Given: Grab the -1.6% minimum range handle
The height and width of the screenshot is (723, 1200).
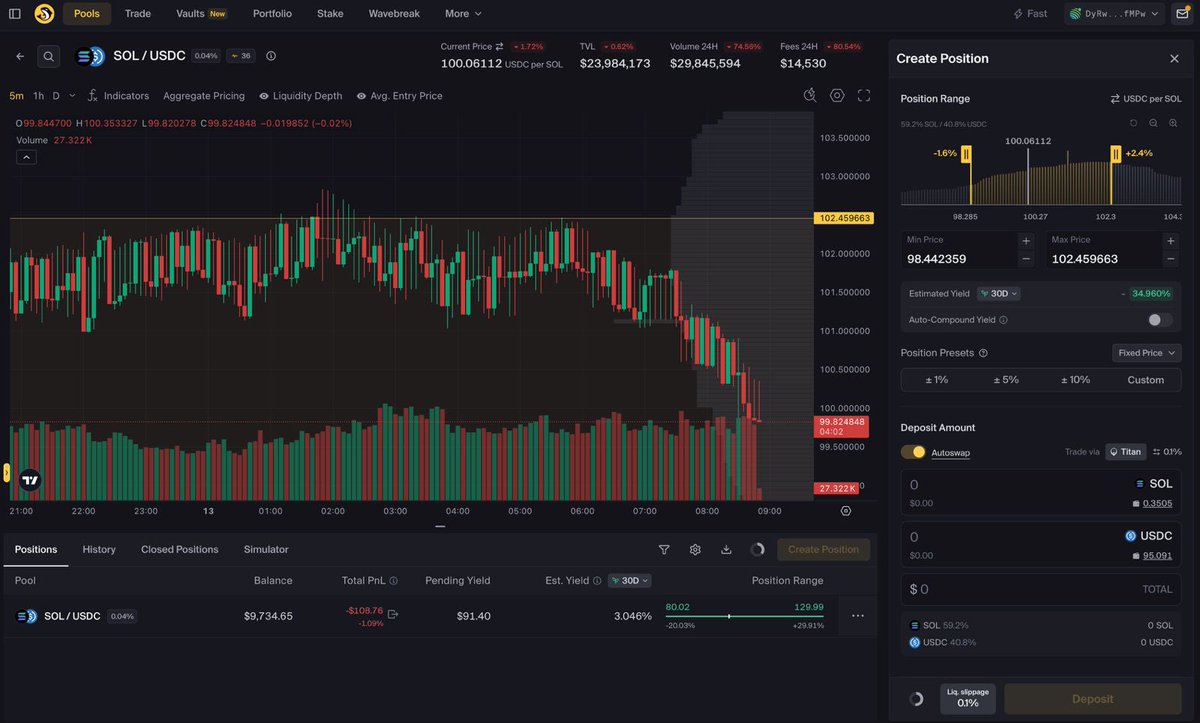Looking at the screenshot, I should coord(966,154).
